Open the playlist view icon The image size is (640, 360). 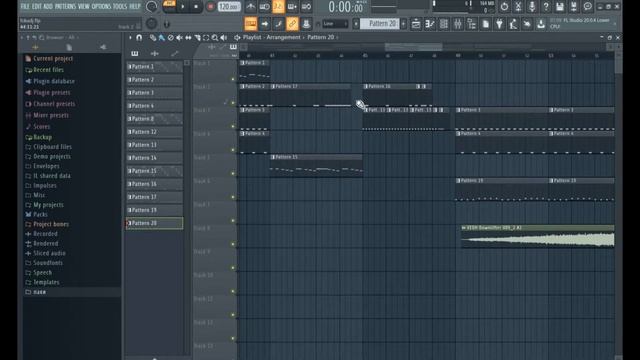[416, 24]
